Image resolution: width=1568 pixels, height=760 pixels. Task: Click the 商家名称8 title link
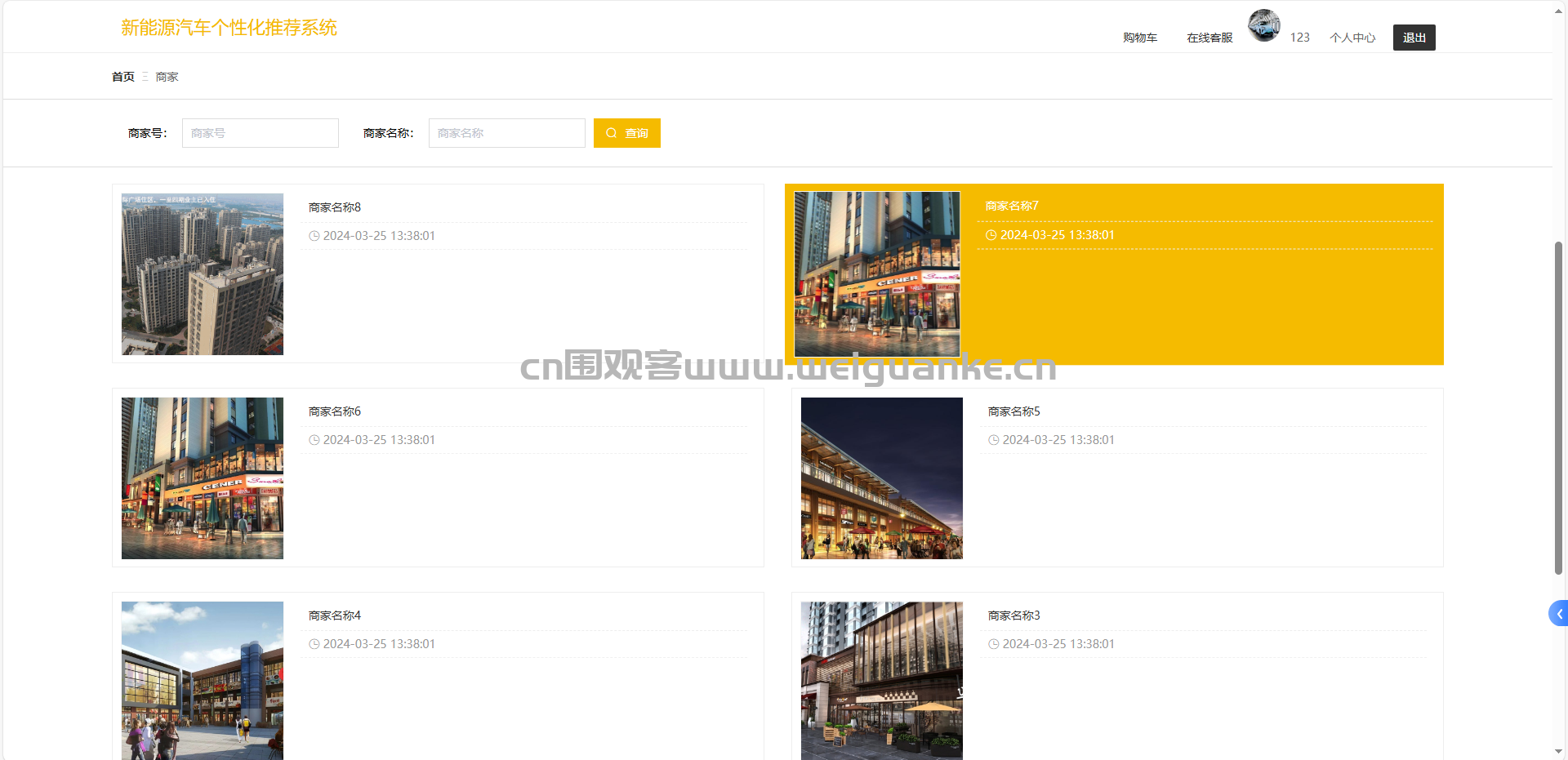click(x=335, y=207)
